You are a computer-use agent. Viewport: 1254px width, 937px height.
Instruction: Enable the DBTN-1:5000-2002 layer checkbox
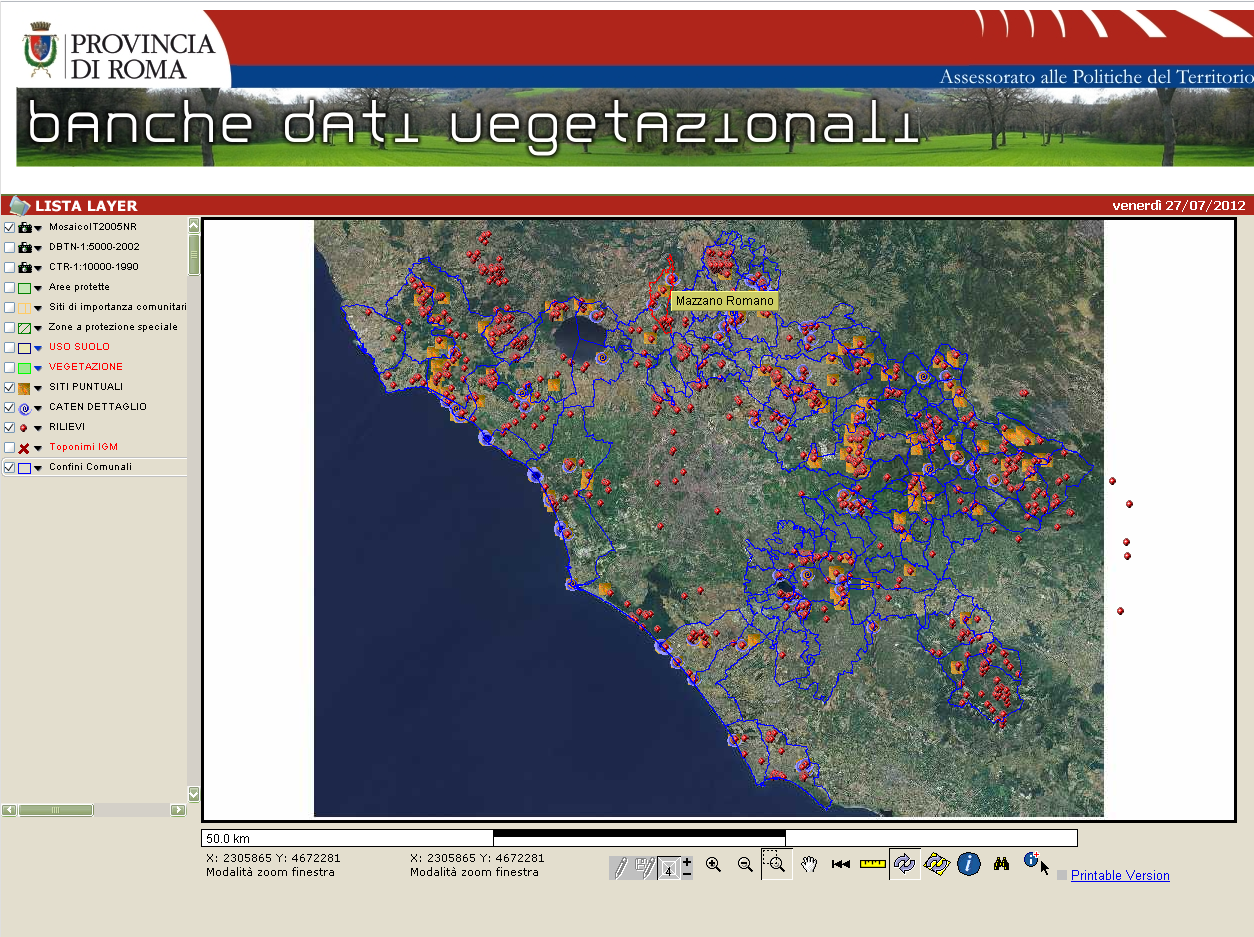(x=9, y=248)
